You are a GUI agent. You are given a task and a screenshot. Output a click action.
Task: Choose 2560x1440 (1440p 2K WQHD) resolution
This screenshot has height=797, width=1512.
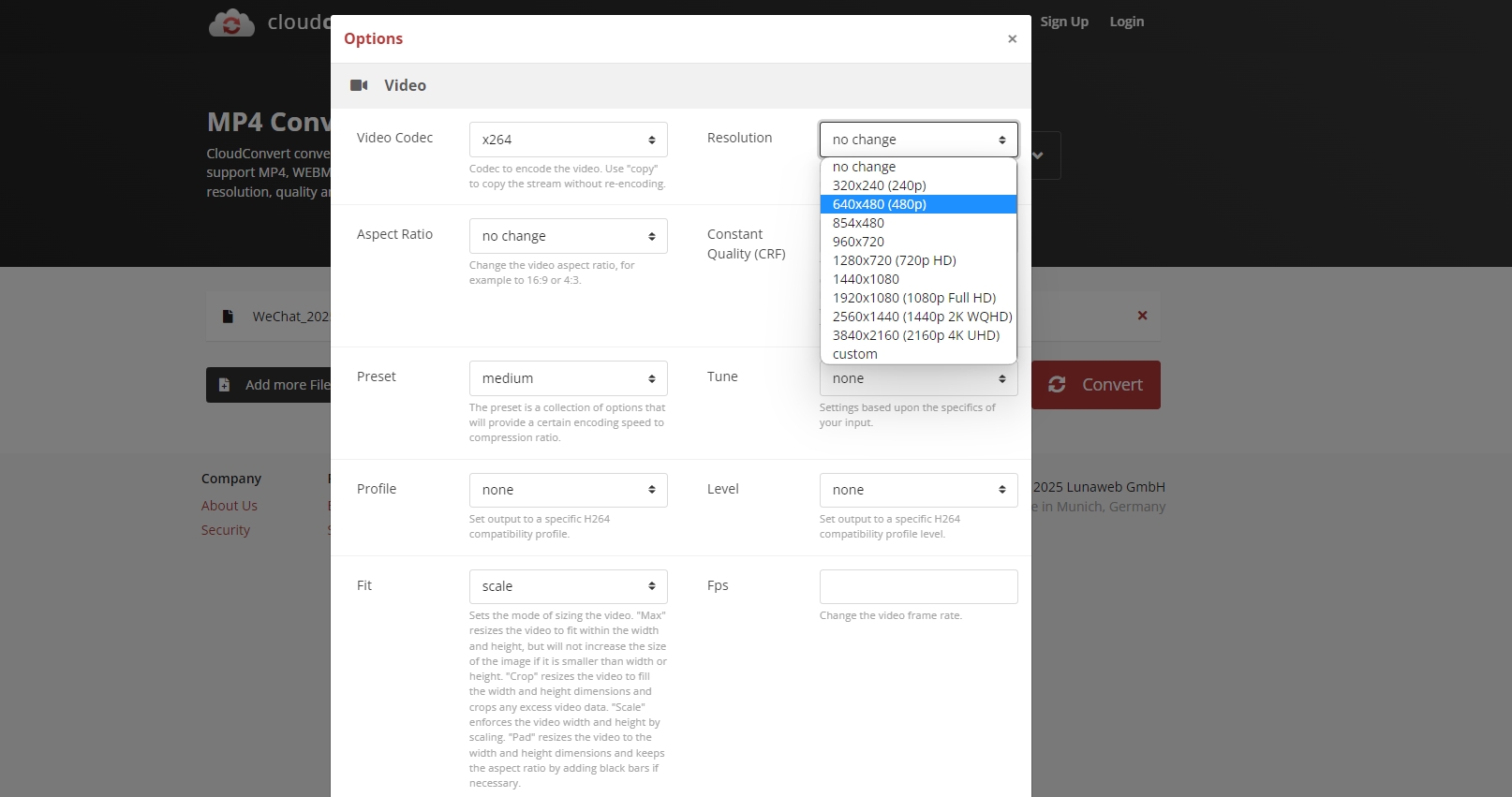(x=918, y=317)
